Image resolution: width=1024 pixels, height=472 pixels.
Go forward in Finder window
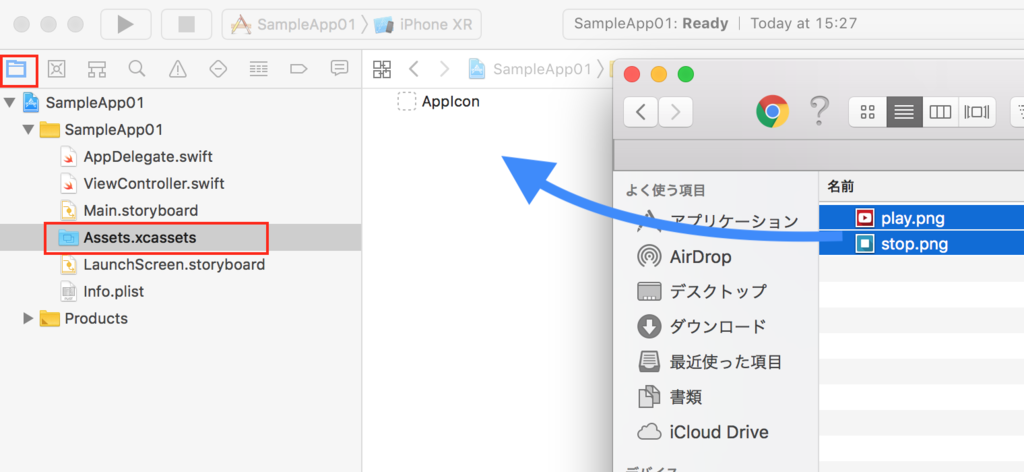point(675,112)
